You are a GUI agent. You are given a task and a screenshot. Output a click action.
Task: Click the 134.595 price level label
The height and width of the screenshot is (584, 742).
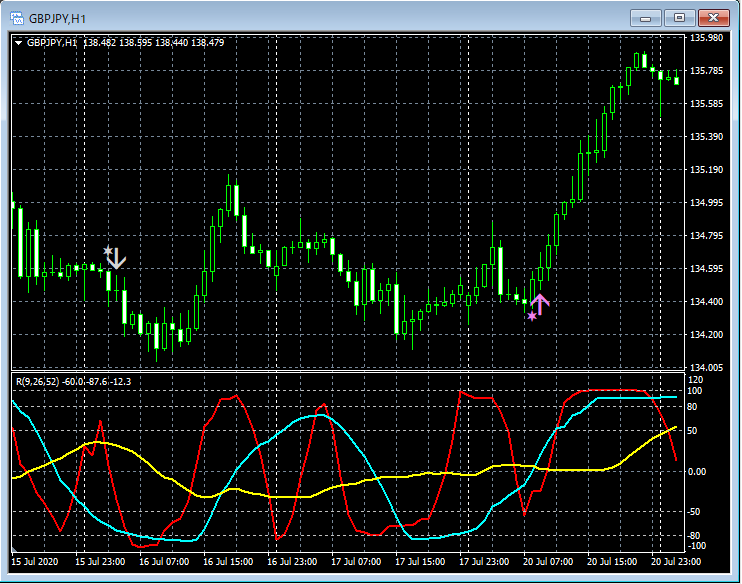707,268
